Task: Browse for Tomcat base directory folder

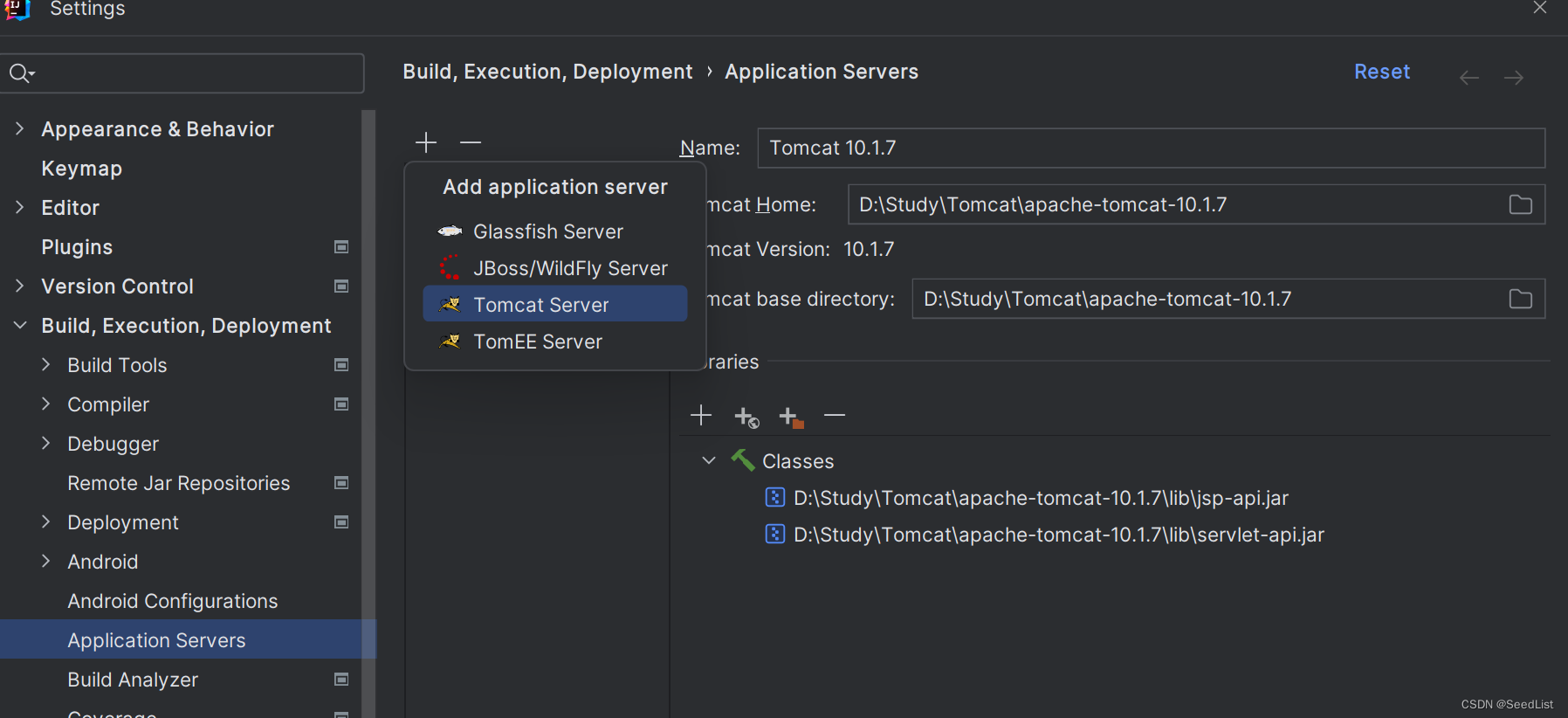Action: [x=1520, y=299]
